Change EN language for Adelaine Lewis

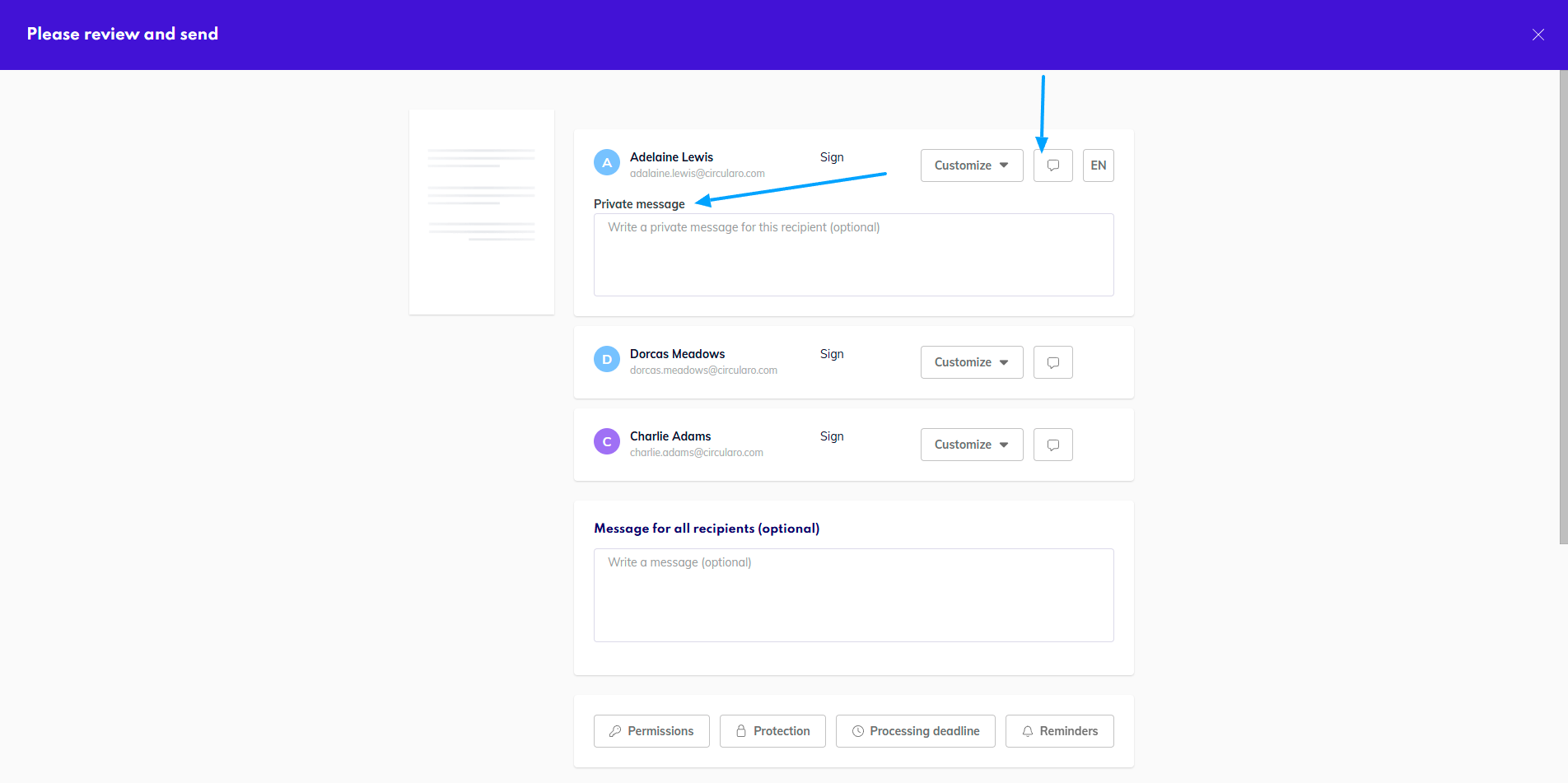(x=1098, y=165)
